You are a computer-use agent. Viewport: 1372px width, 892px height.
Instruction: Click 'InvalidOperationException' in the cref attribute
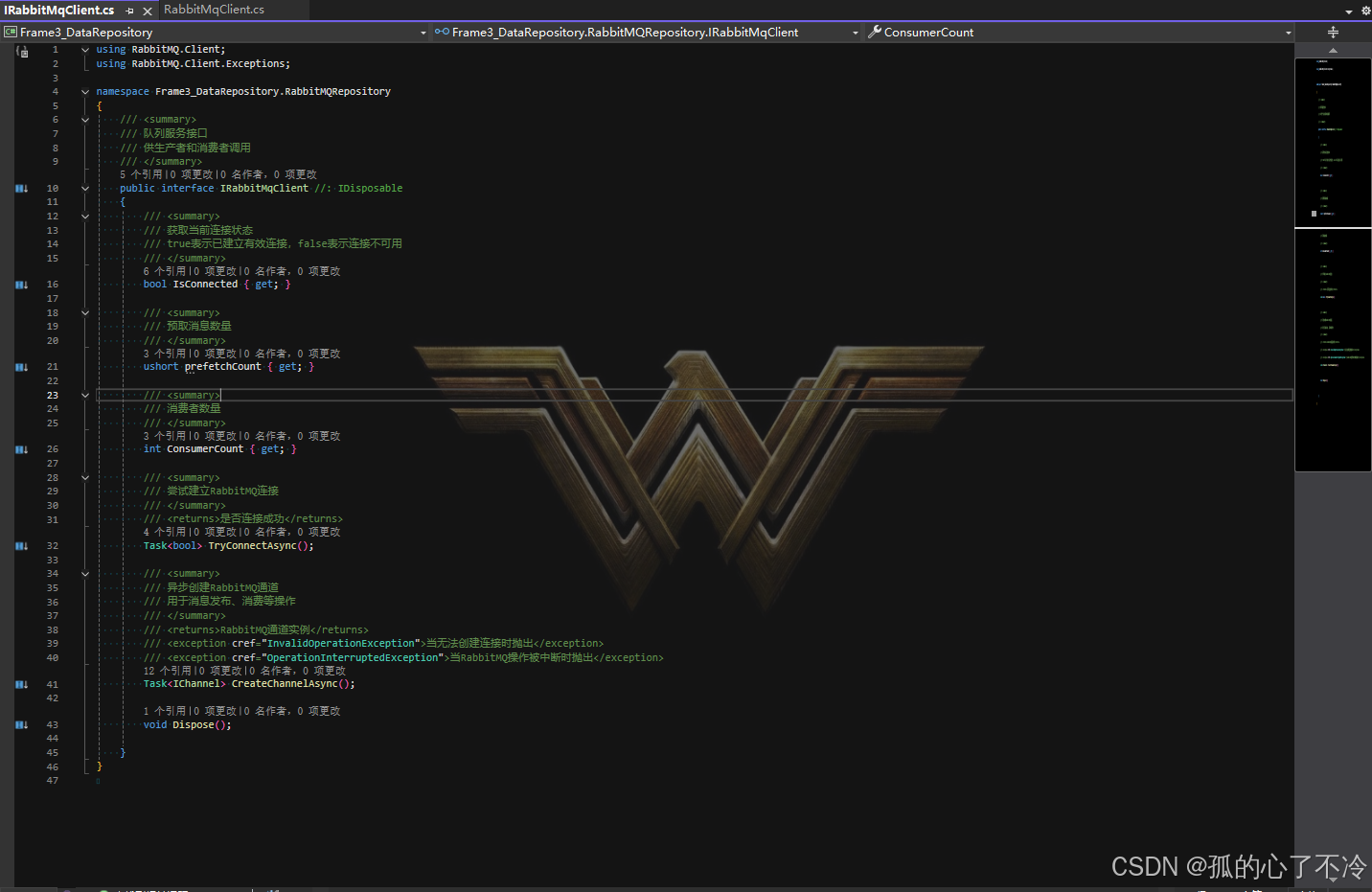click(x=341, y=644)
